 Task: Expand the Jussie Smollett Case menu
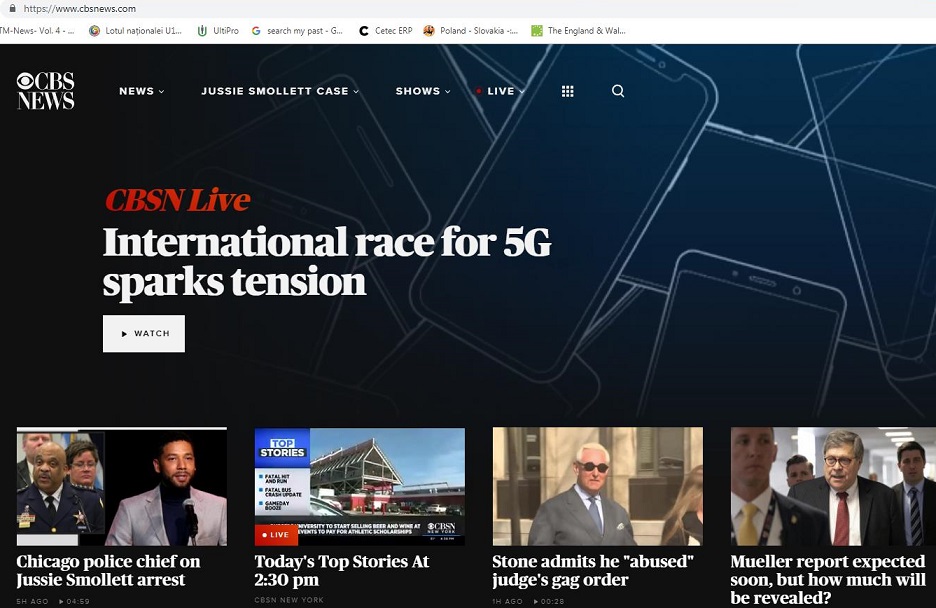[x=280, y=91]
